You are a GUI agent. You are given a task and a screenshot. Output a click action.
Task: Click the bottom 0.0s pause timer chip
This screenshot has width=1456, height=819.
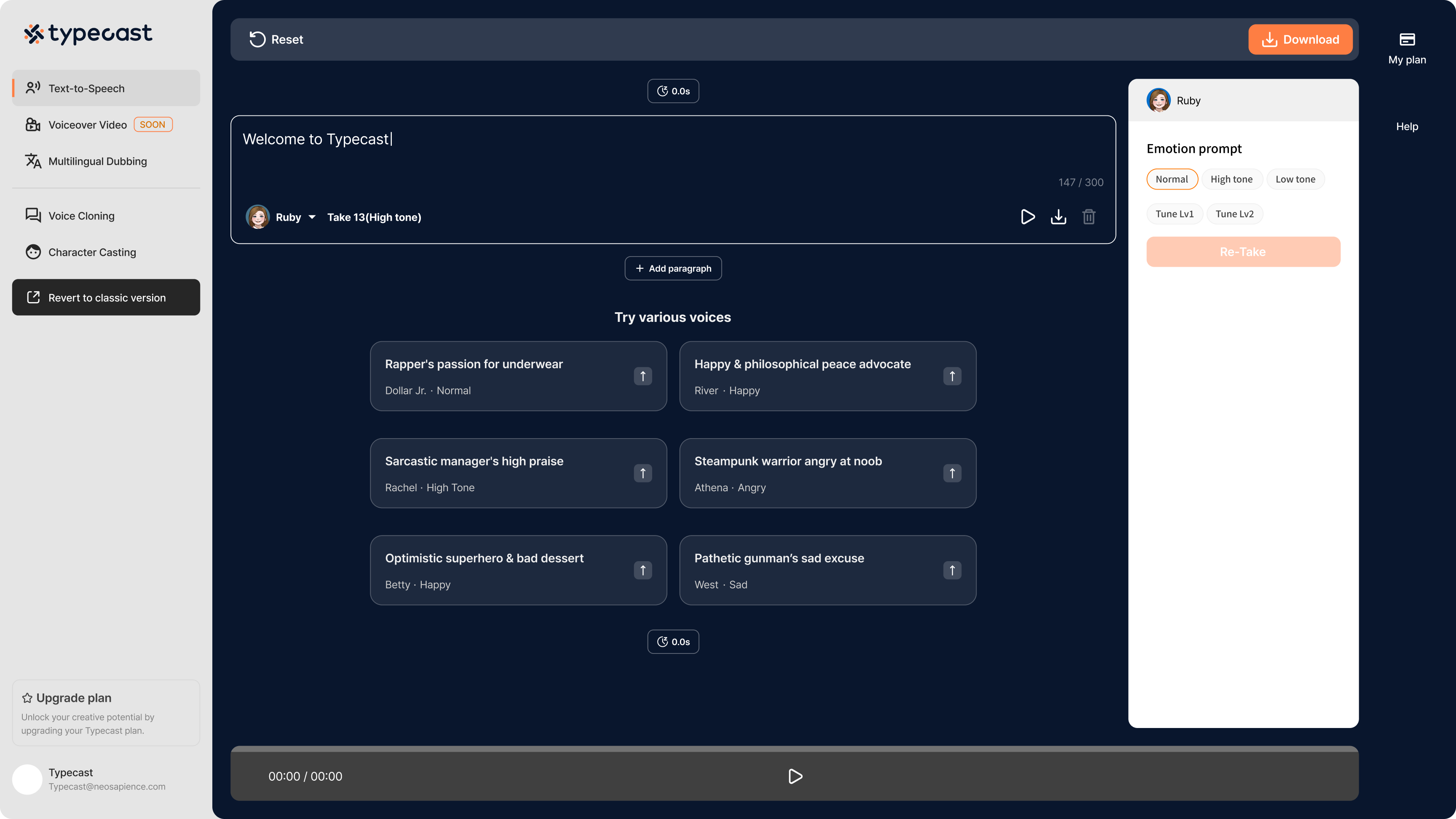pyautogui.click(x=673, y=642)
